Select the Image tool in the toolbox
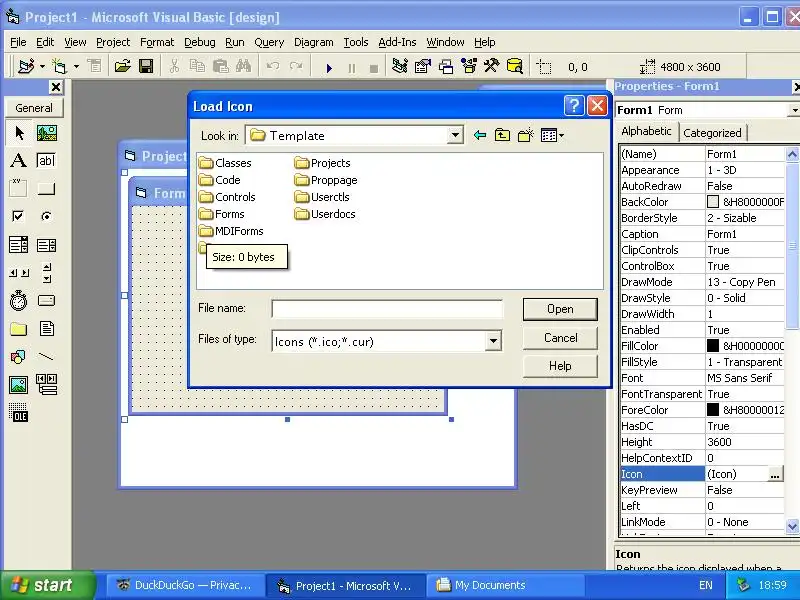 19,385
